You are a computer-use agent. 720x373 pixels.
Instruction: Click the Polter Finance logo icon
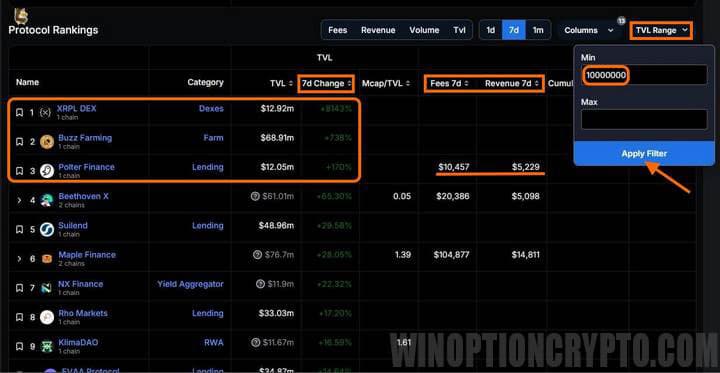(47, 171)
